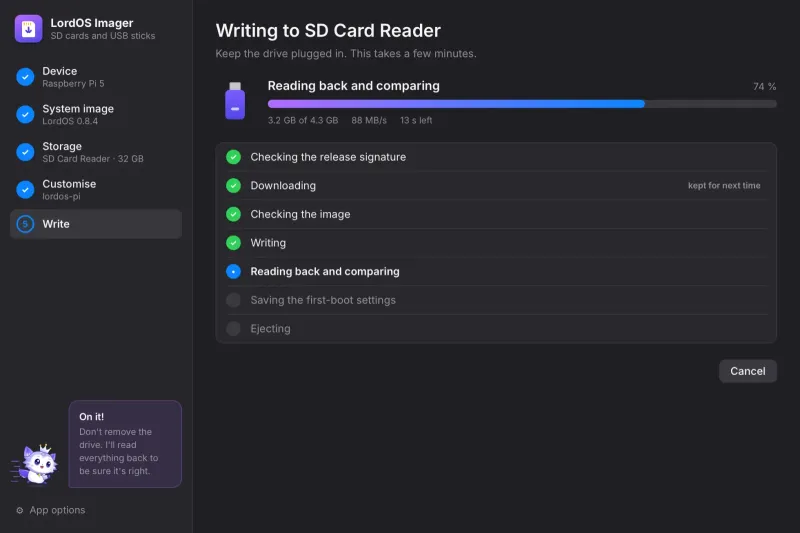Go to the Storage step

(x=96, y=152)
